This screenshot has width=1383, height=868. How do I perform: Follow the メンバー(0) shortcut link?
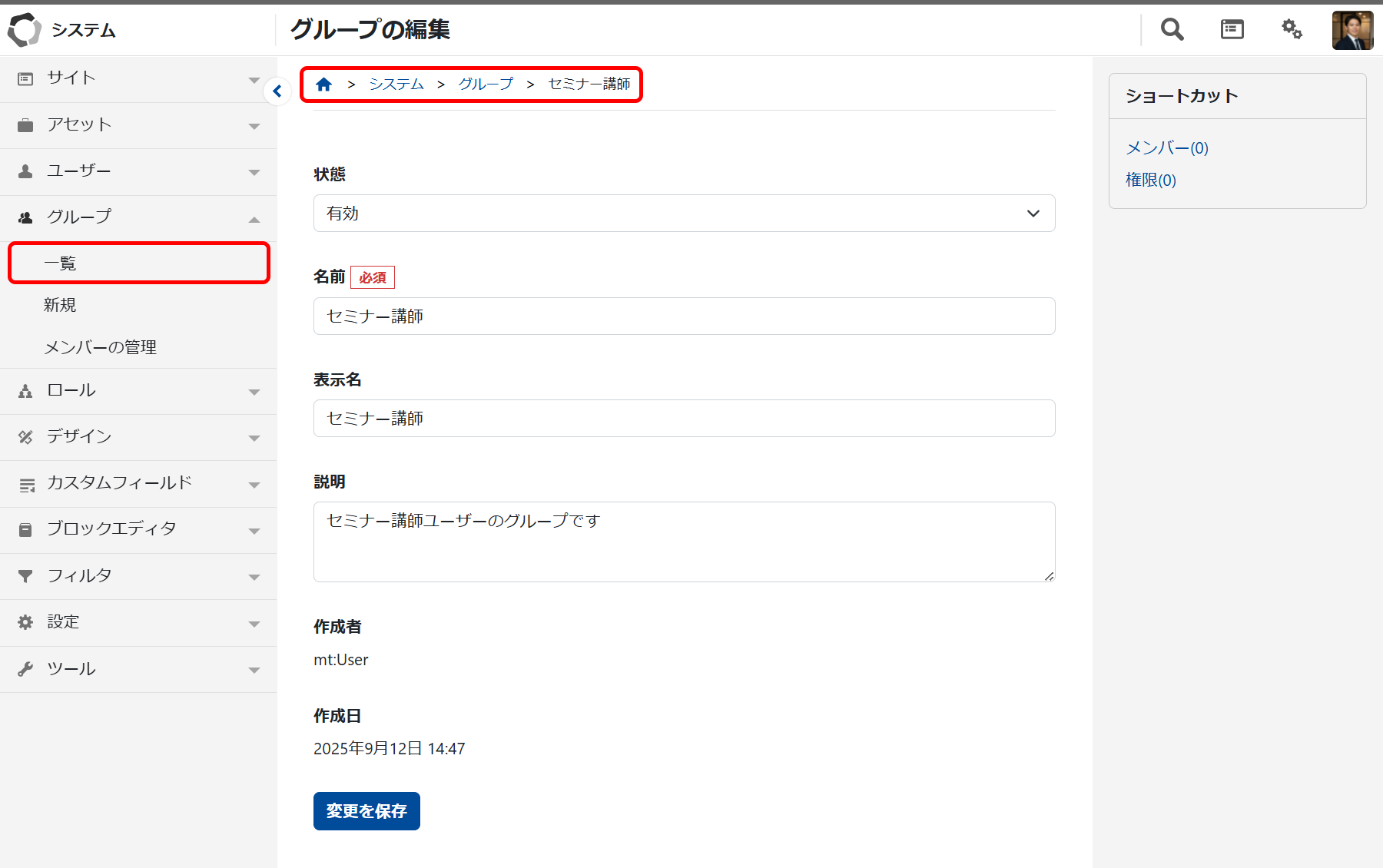pyautogui.click(x=1166, y=148)
